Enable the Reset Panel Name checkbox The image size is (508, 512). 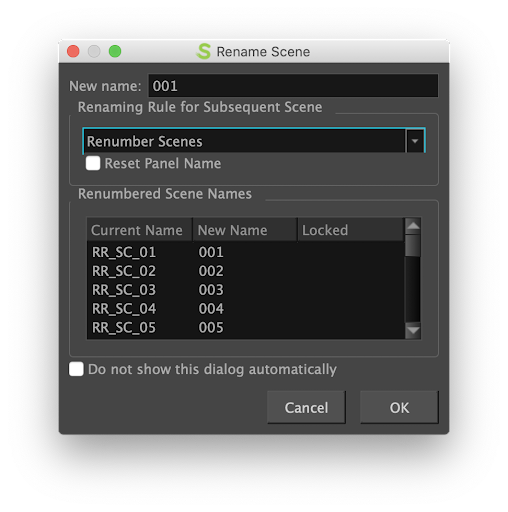tap(93, 163)
